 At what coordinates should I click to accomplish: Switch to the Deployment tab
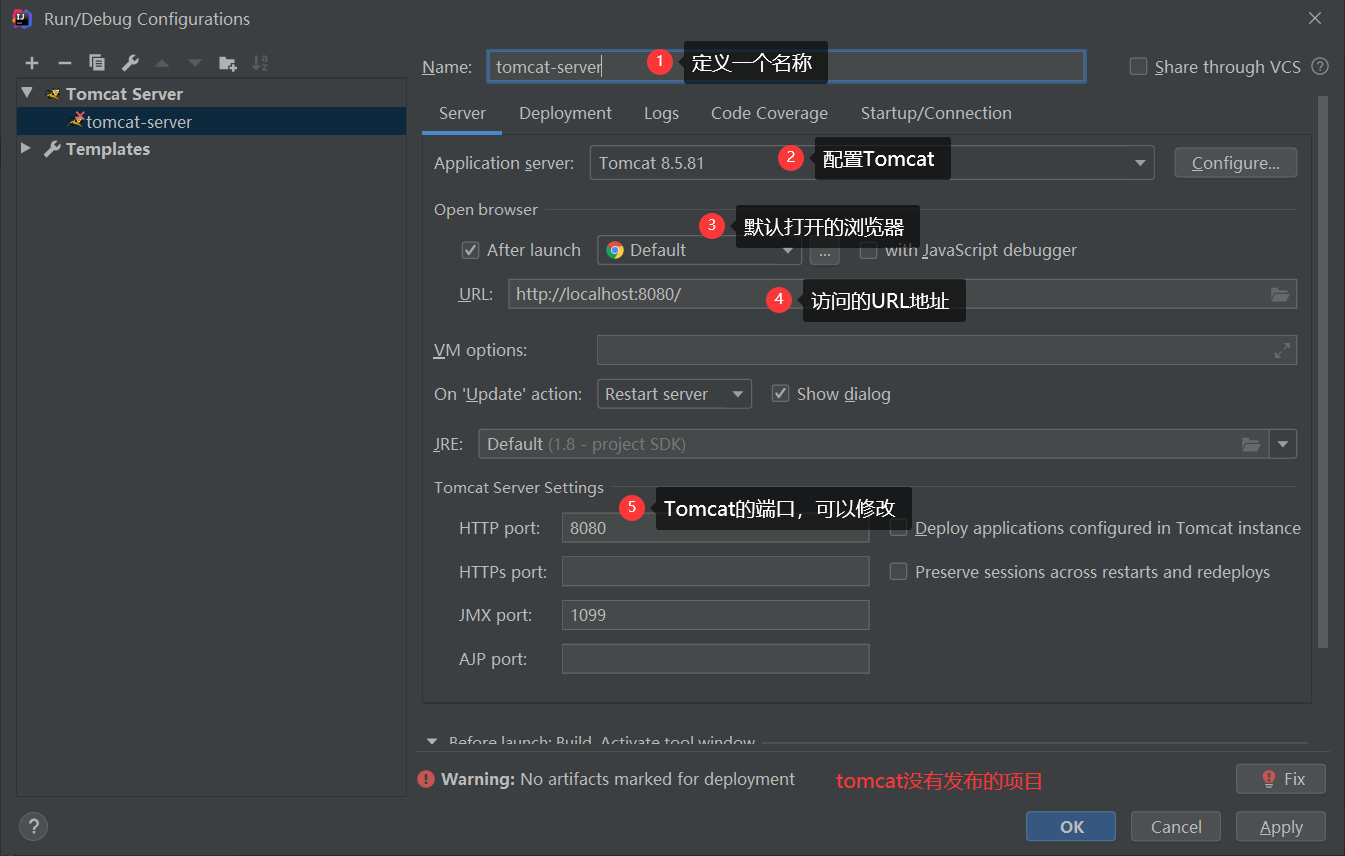point(565,113)
